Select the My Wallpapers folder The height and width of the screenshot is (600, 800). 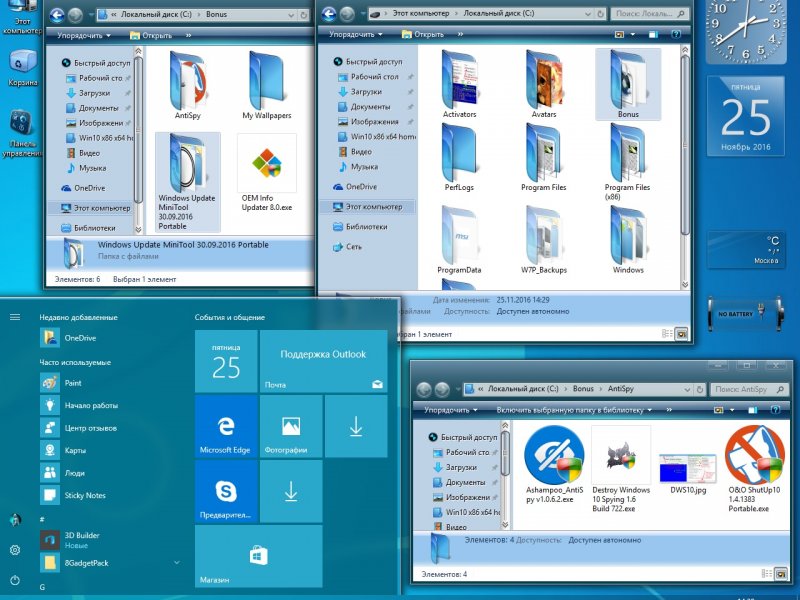tap(267, 85)
